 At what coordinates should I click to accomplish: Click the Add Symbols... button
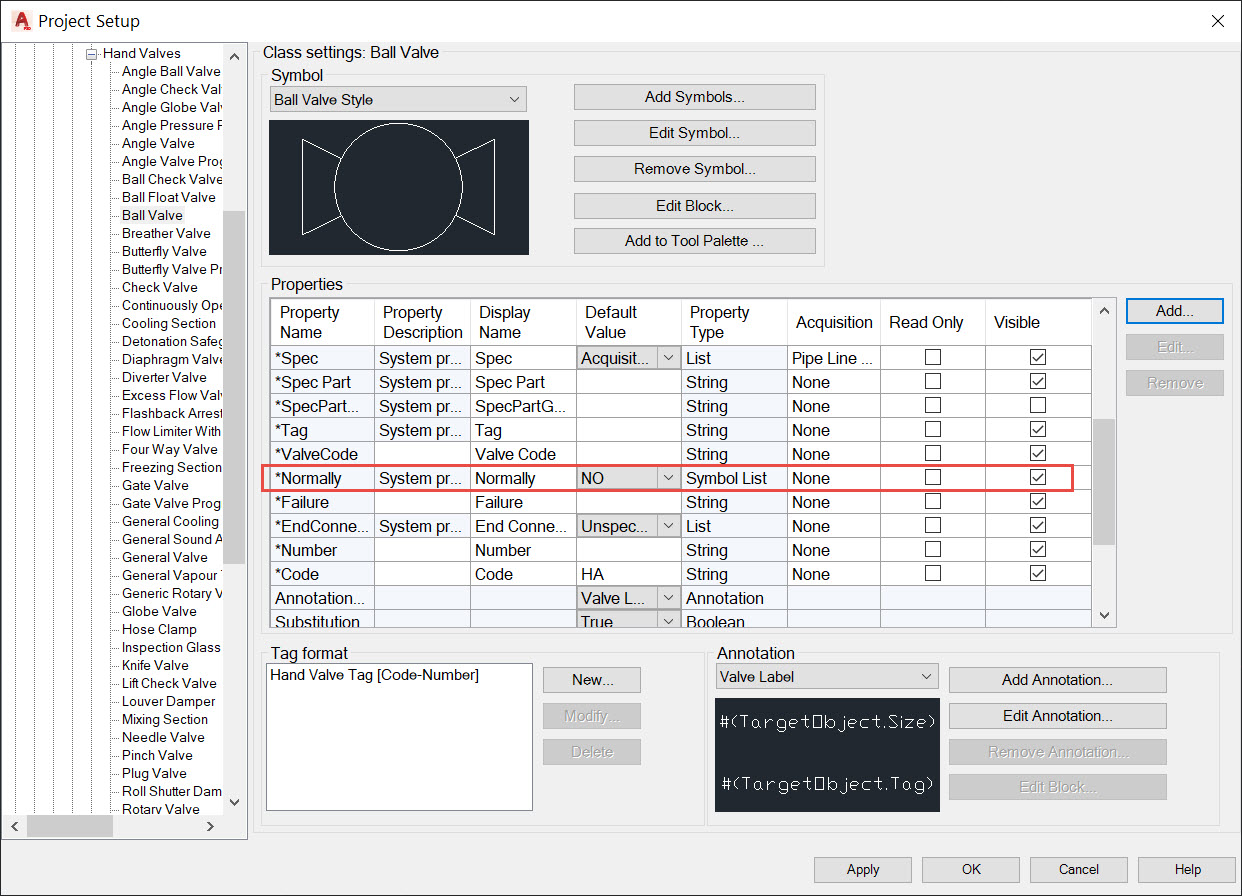pyautogui.click(x=695, y=97)
